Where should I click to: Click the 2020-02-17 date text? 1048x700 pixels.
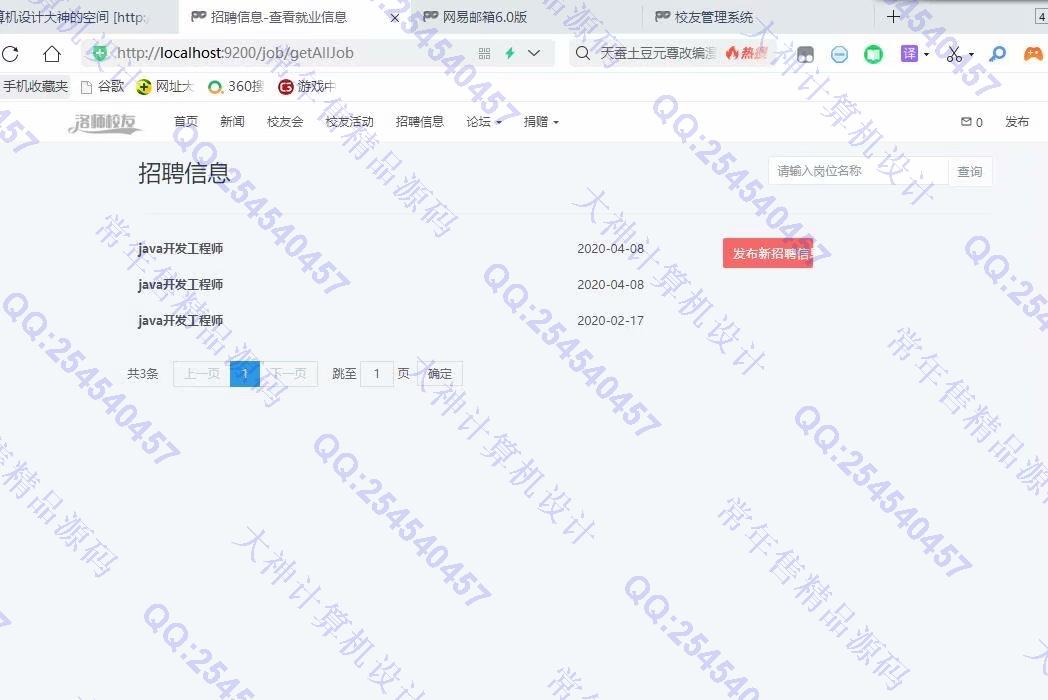[610, 321]
